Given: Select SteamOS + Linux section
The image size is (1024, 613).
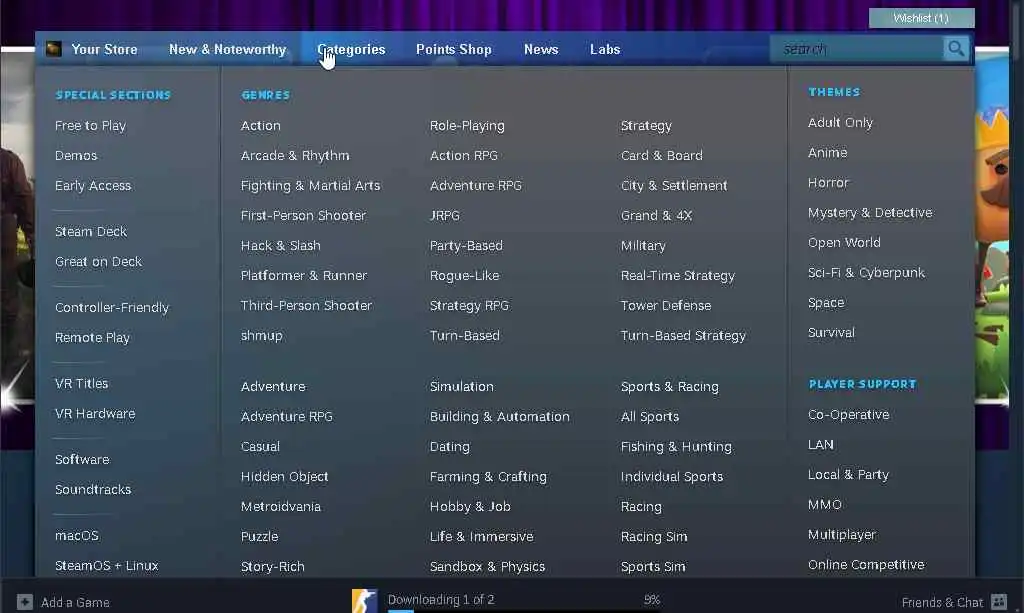Looking at the screenshot, I should 106,565.
